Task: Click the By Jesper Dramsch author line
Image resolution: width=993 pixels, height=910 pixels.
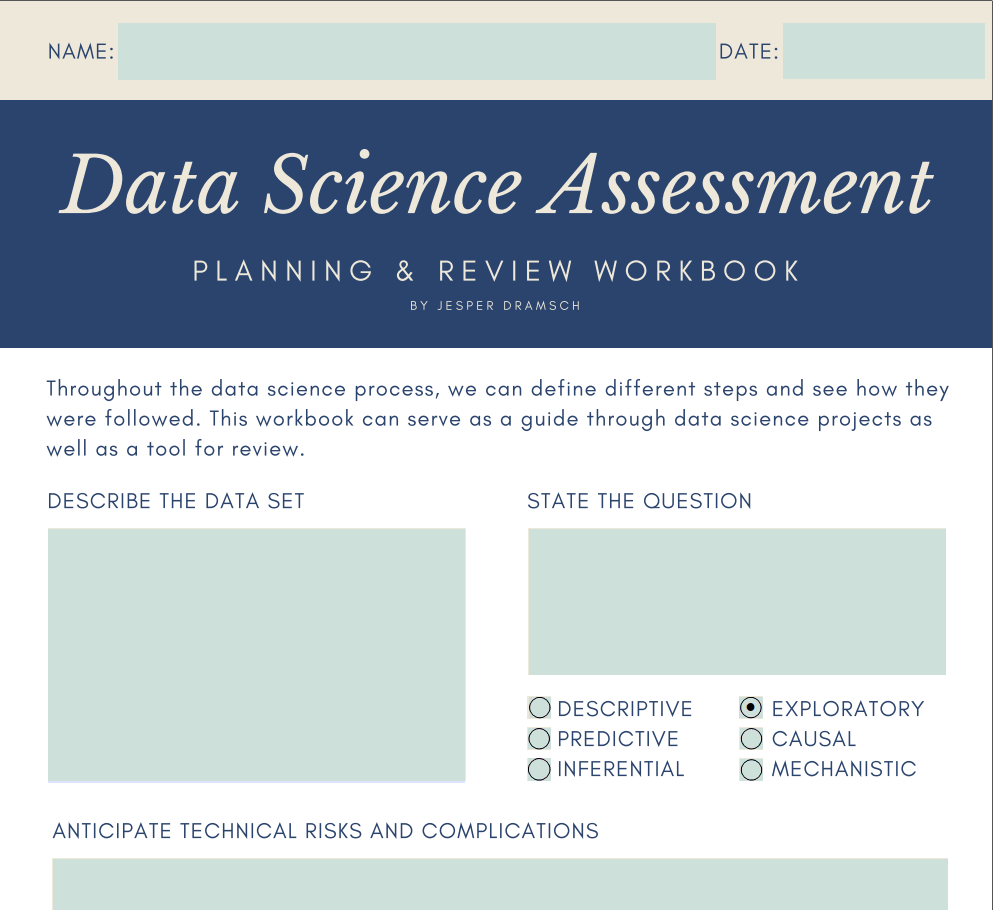Action: pyautogui.click(x=495, y=306)
